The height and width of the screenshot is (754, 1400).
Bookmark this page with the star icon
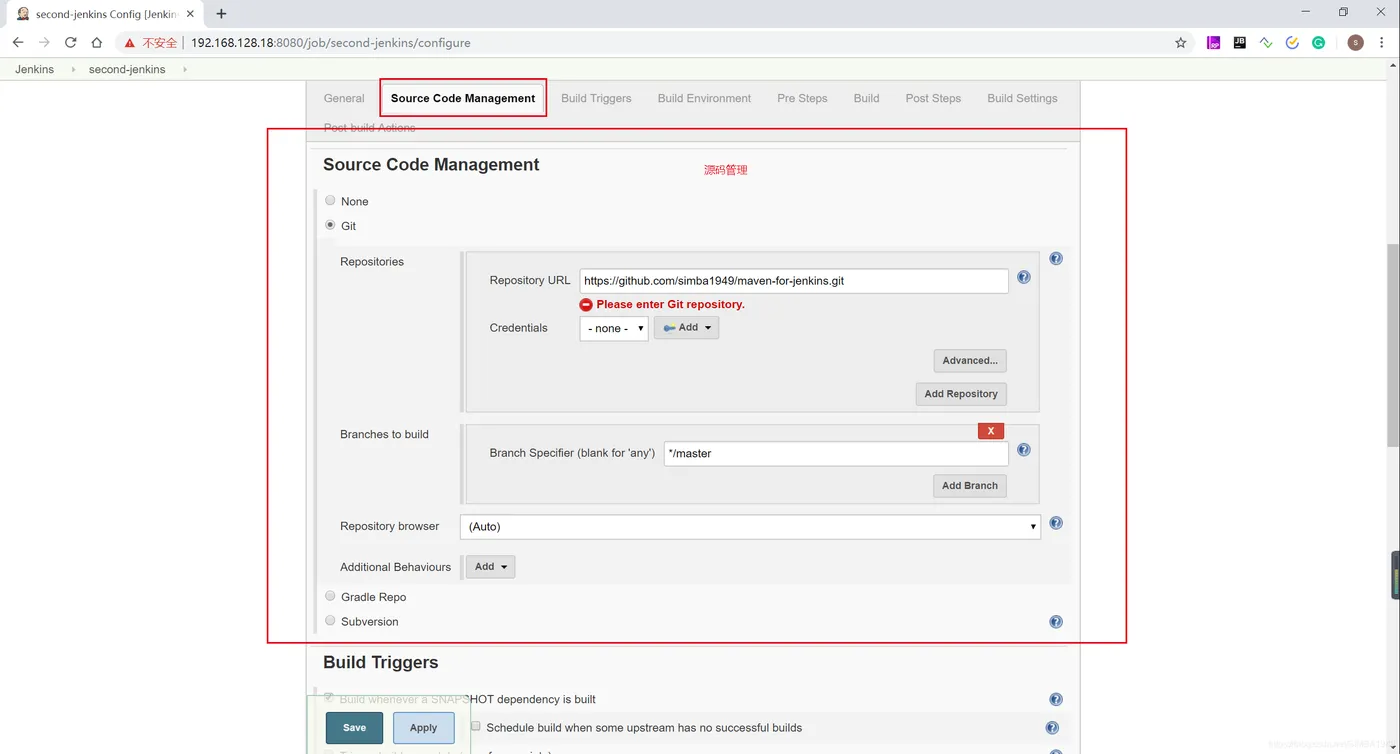(x=1181, y=43)
